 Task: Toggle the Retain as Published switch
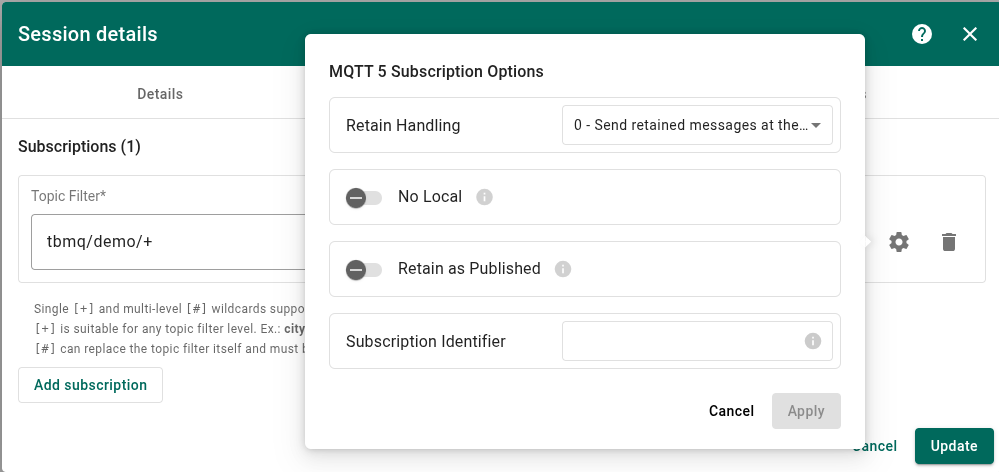(364, 270)
